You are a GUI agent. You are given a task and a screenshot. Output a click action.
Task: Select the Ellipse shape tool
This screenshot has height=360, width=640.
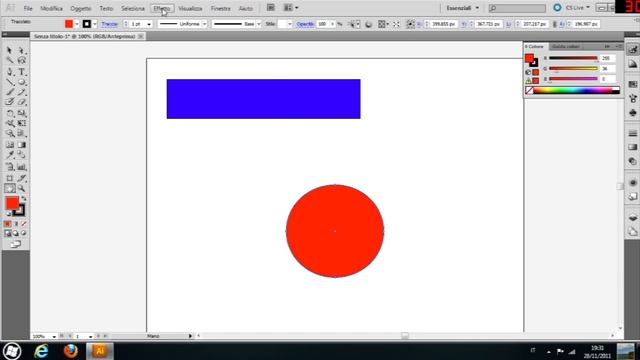coord(22,82)
